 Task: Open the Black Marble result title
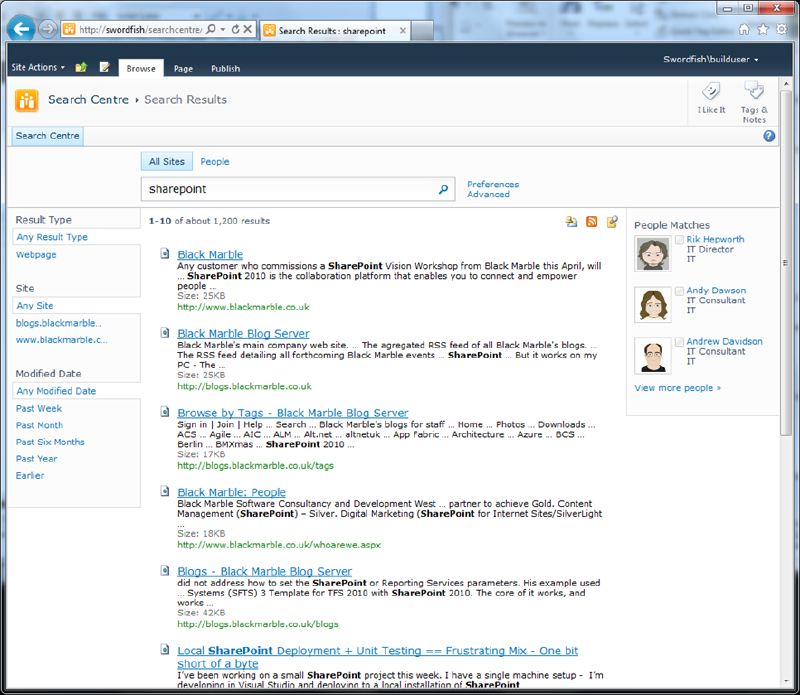click(x=210, y=254)
